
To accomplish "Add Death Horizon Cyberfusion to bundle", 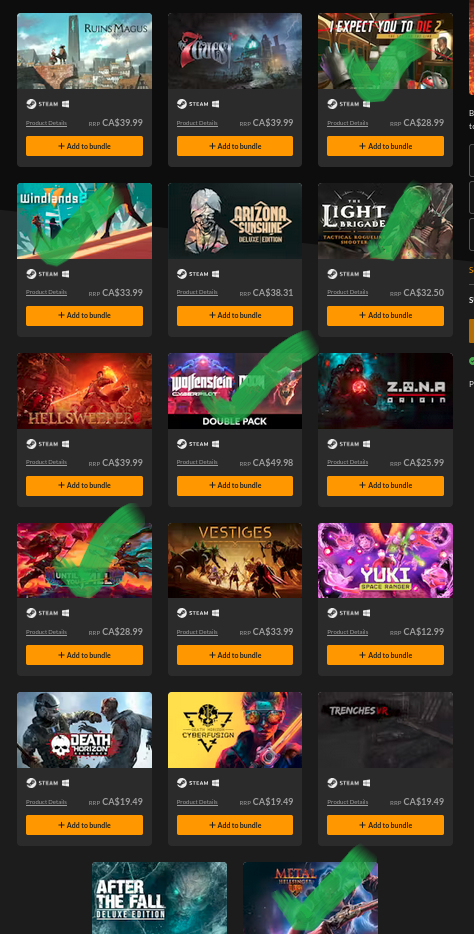I will [235, 825].
